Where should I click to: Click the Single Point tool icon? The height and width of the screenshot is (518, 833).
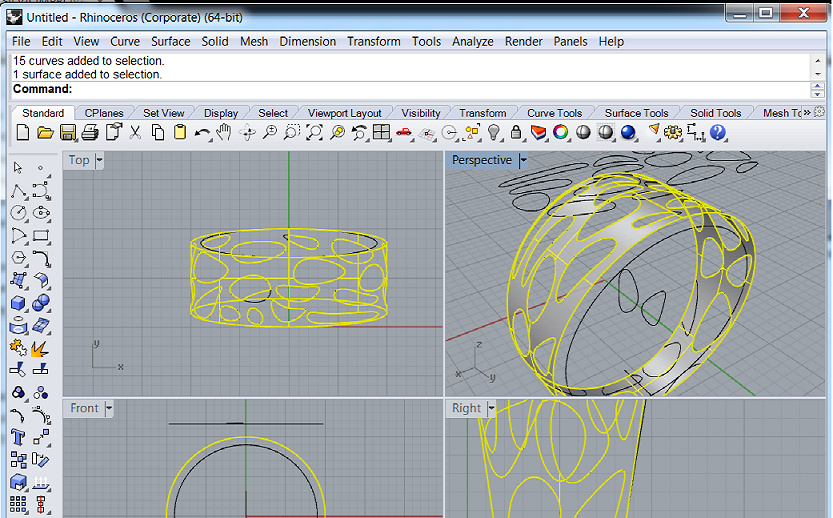point(40,168)
